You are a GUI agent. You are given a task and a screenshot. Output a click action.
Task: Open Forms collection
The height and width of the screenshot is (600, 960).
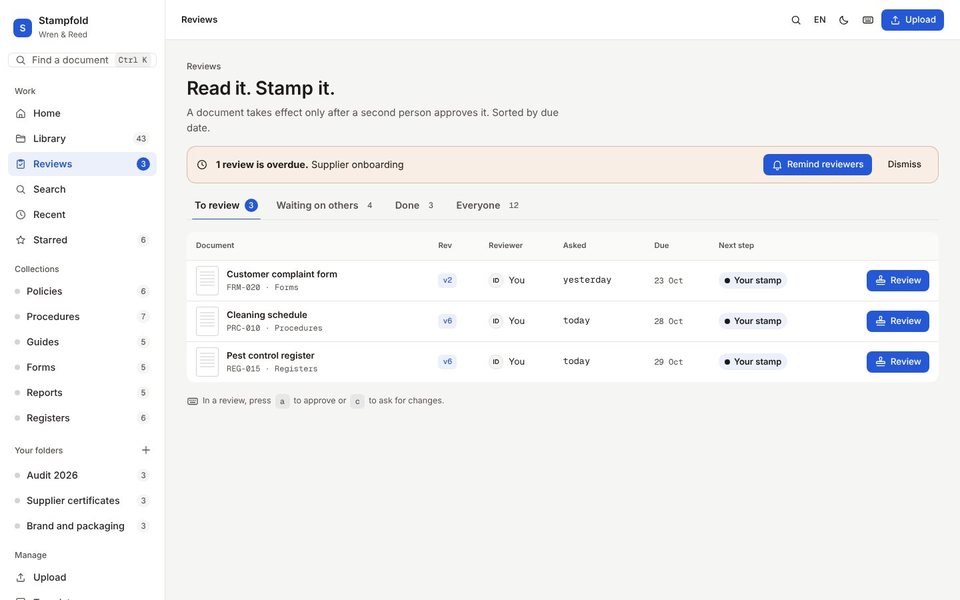point(82,367)
